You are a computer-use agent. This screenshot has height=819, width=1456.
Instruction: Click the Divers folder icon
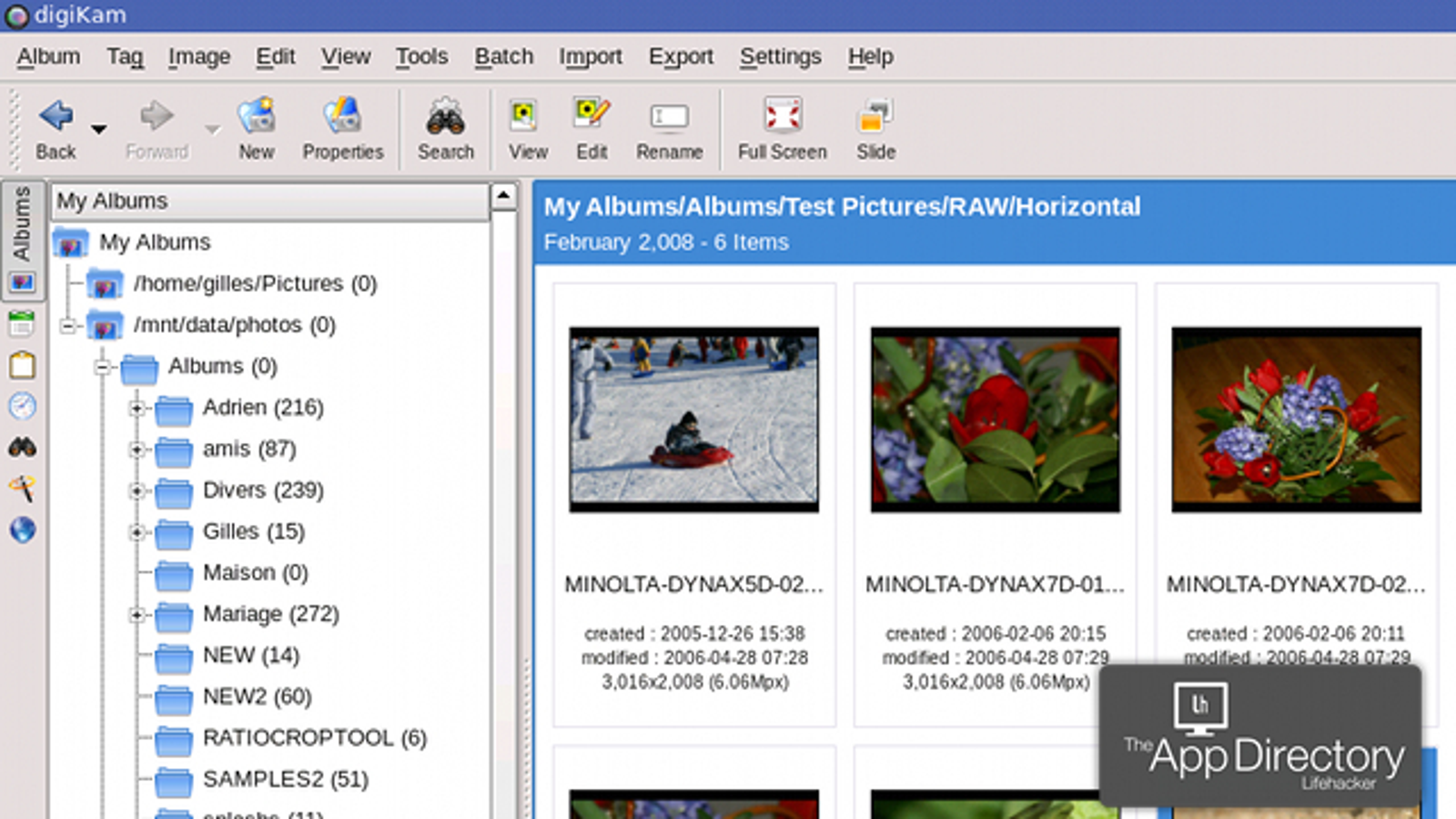coord(173,492)
